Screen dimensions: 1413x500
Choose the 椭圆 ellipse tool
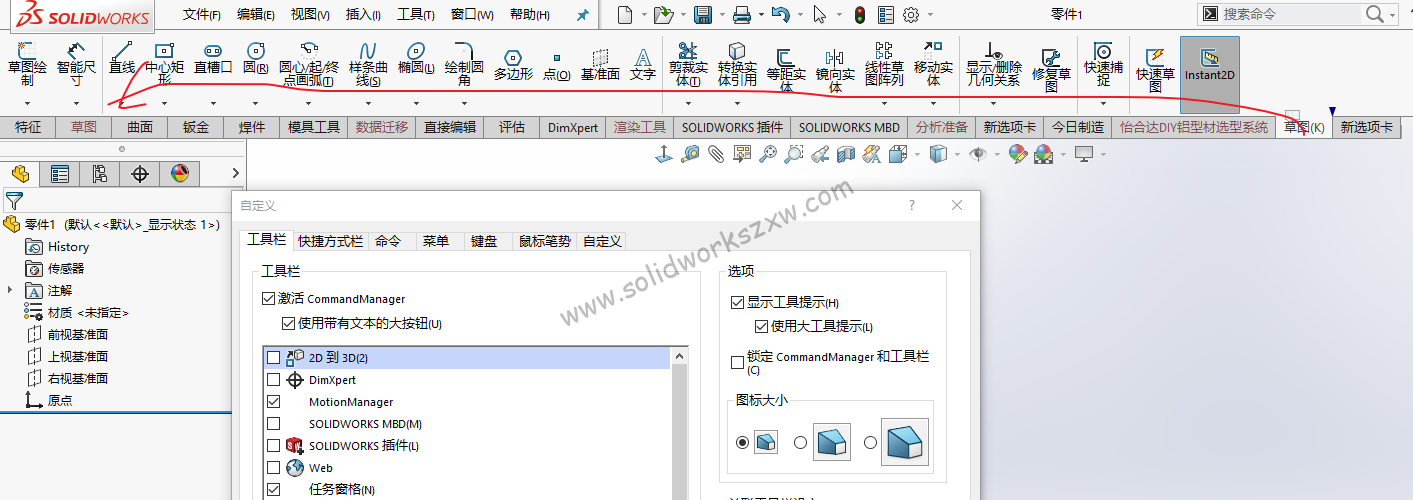[x=416, y=60]
